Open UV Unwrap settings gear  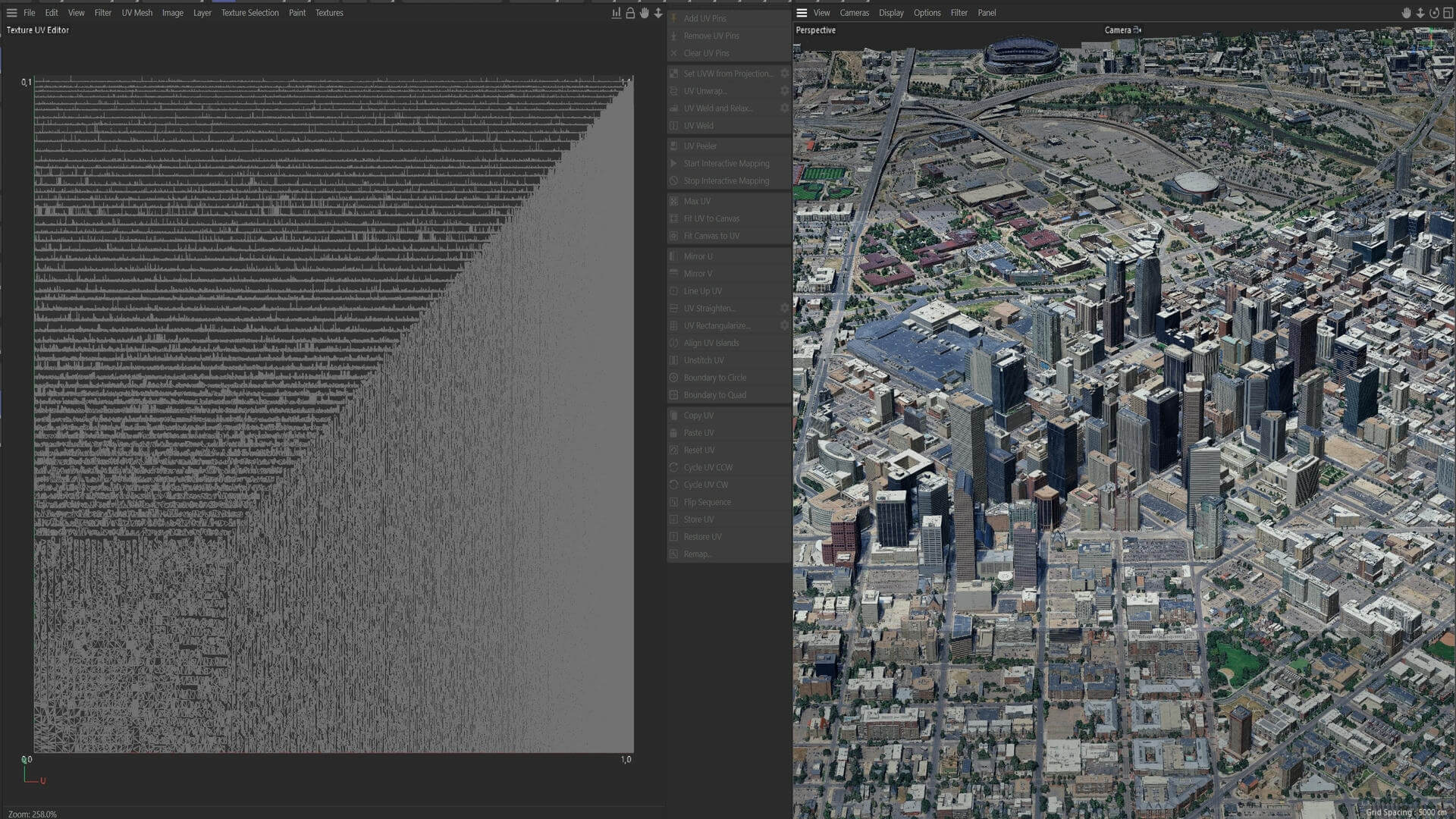[x=785, y=91]
